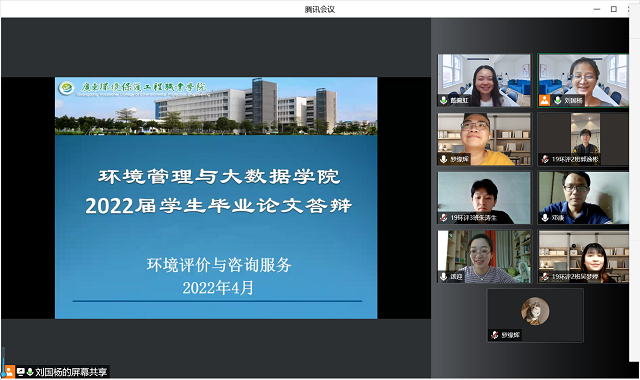Click the cat avatar in the bottom participant tile

535,311
